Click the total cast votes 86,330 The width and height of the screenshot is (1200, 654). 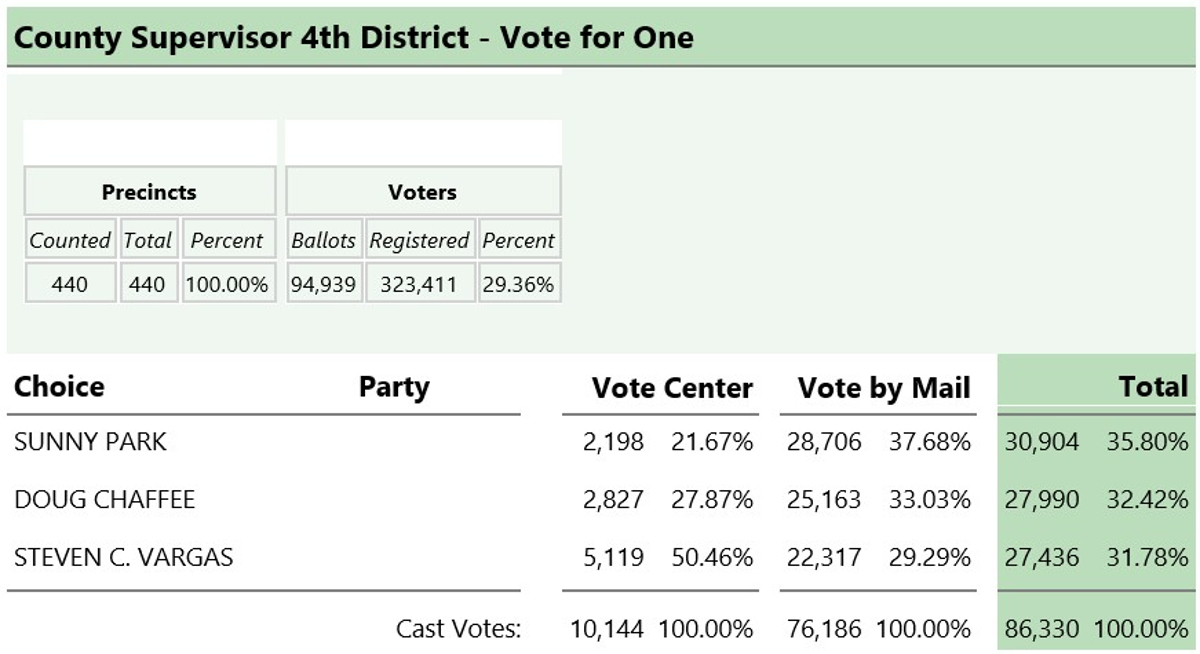pyautogui.click(x=1042, y=629)
